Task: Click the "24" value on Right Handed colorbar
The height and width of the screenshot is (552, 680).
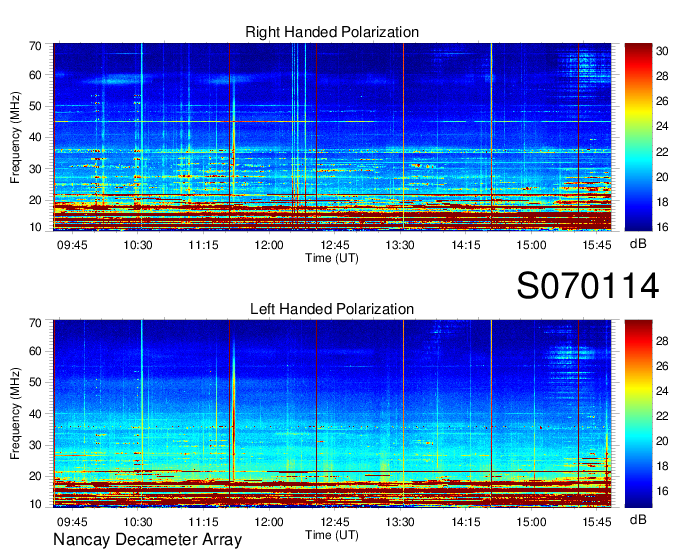Action: pos(662,127)
